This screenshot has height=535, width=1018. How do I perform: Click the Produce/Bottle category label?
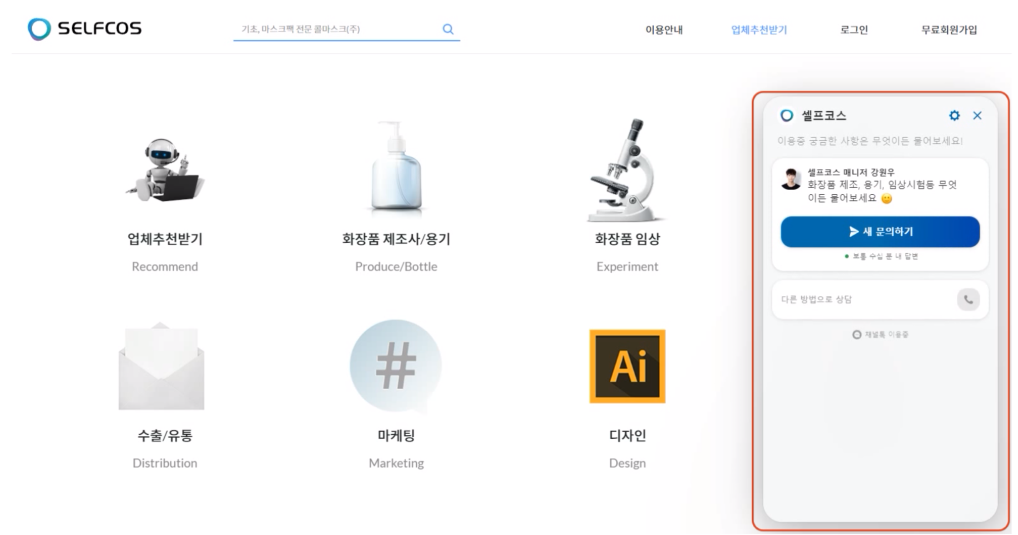396,267
